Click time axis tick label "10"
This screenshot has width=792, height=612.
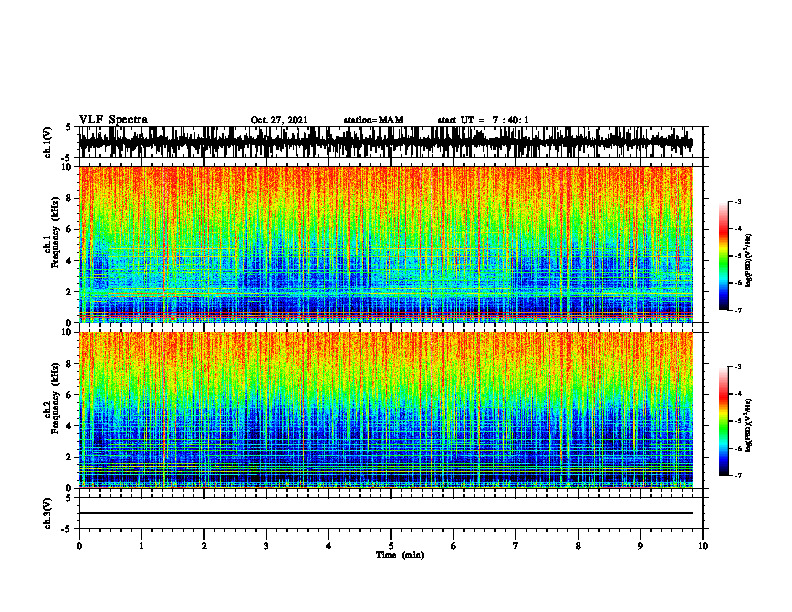point(703,546)
